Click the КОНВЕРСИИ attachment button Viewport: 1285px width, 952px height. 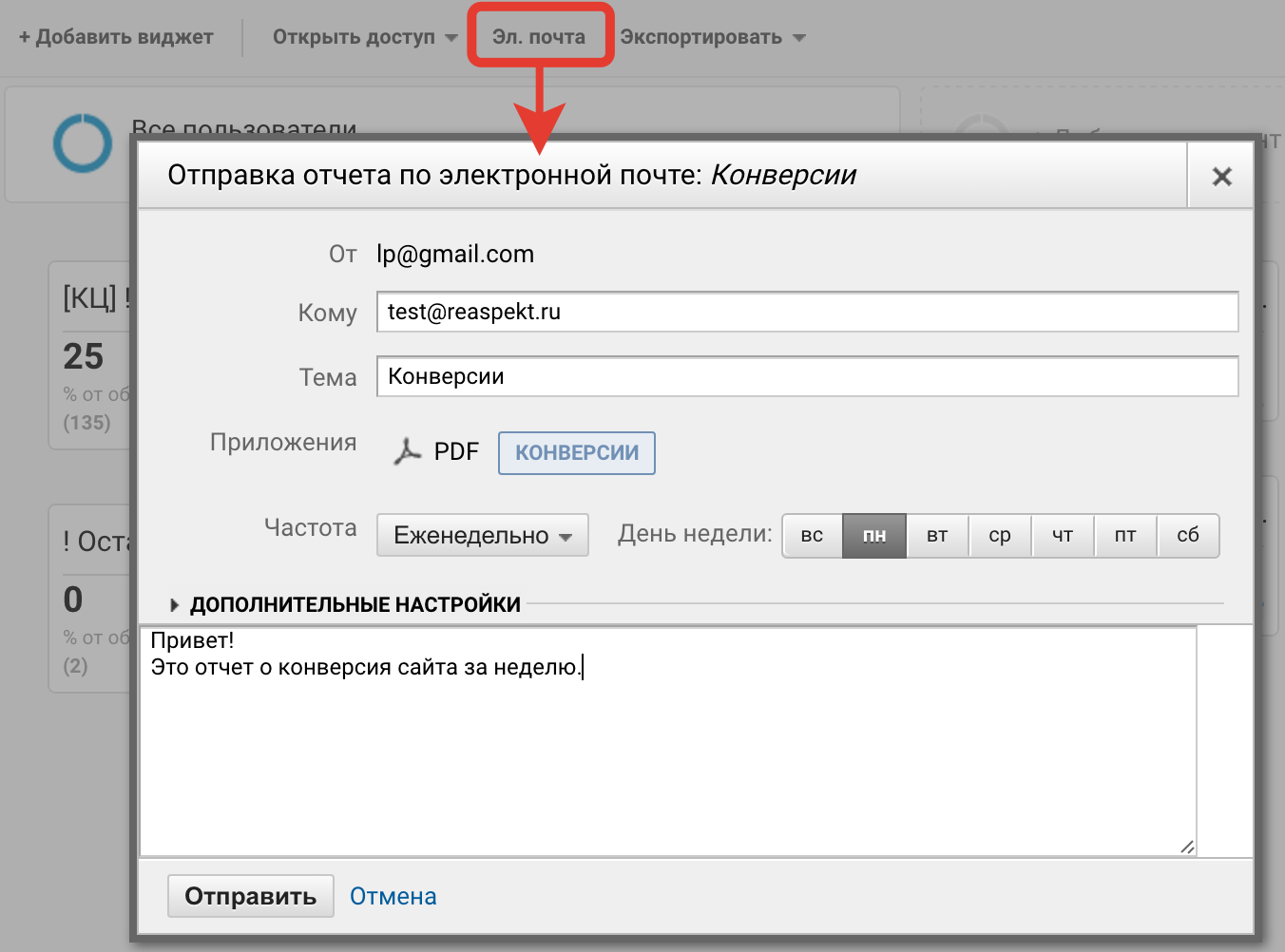click(x=576, y=452)
